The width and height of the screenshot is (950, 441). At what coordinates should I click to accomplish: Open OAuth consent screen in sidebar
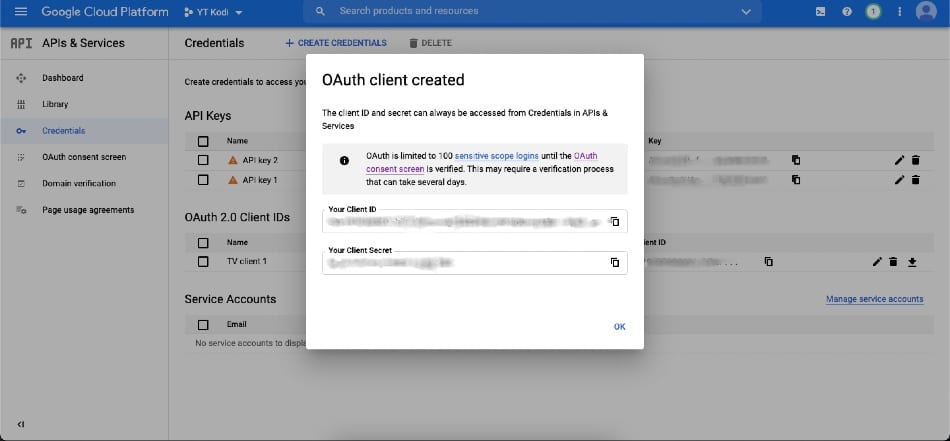[84, 157]
